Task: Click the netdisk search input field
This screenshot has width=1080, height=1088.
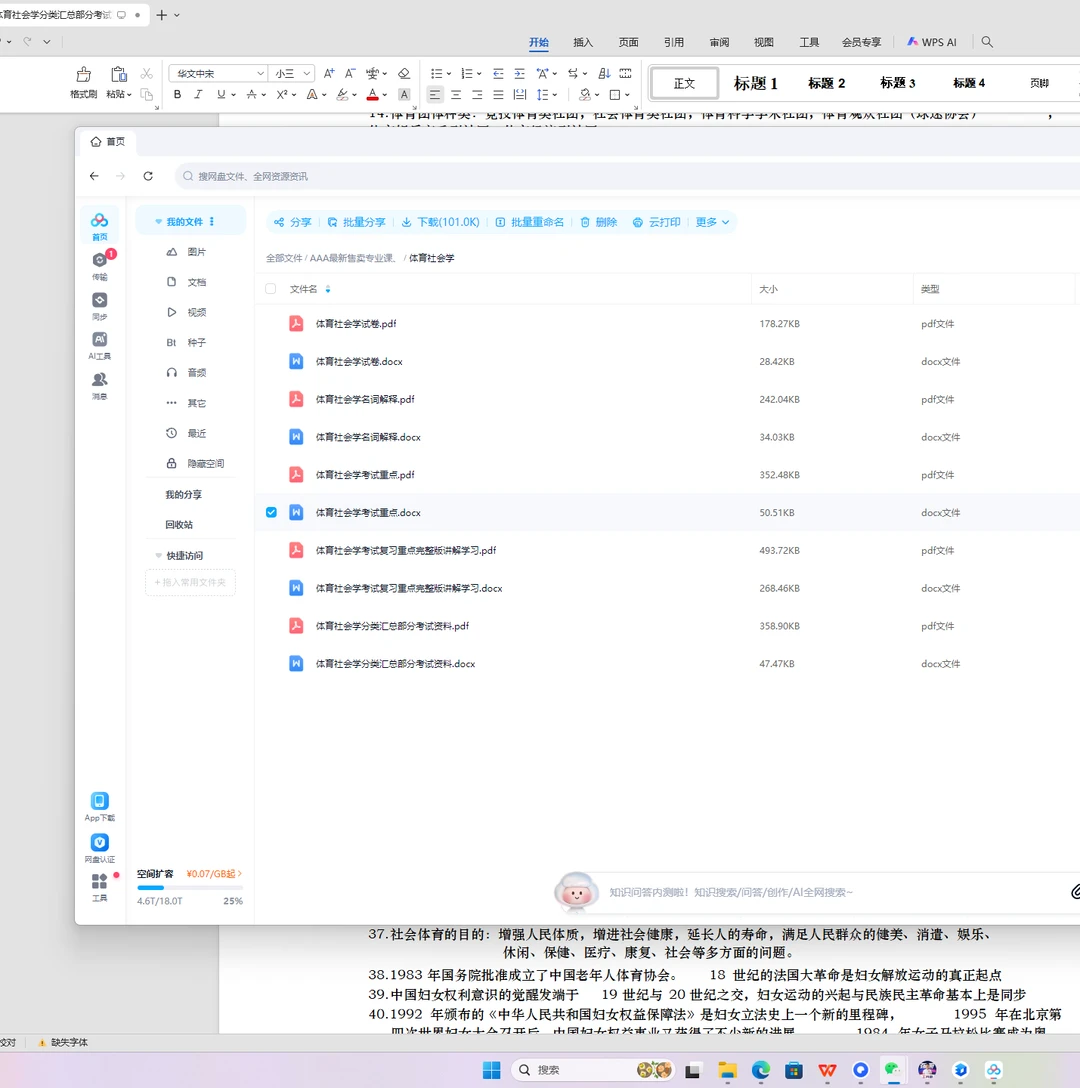Action: pyautogui.click(x=625, y=176)
